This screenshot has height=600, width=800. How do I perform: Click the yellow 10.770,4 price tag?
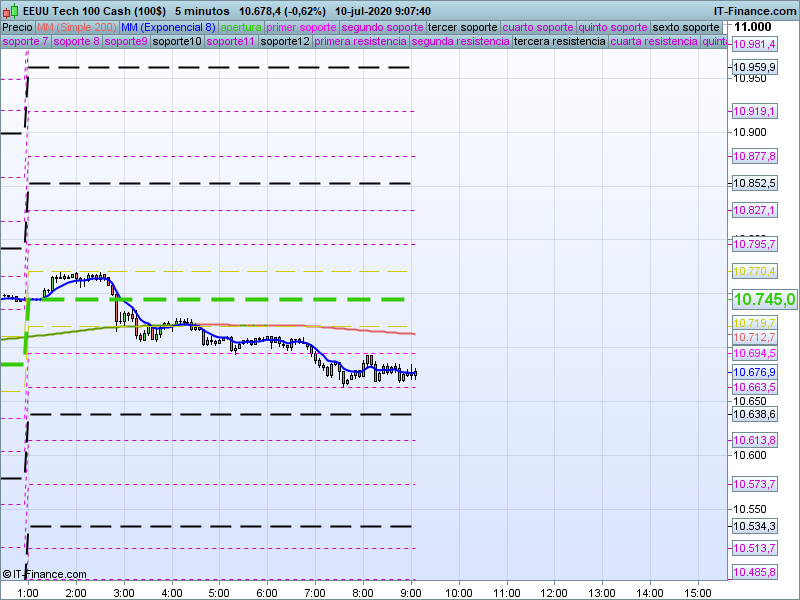click(x=755, y=271)
